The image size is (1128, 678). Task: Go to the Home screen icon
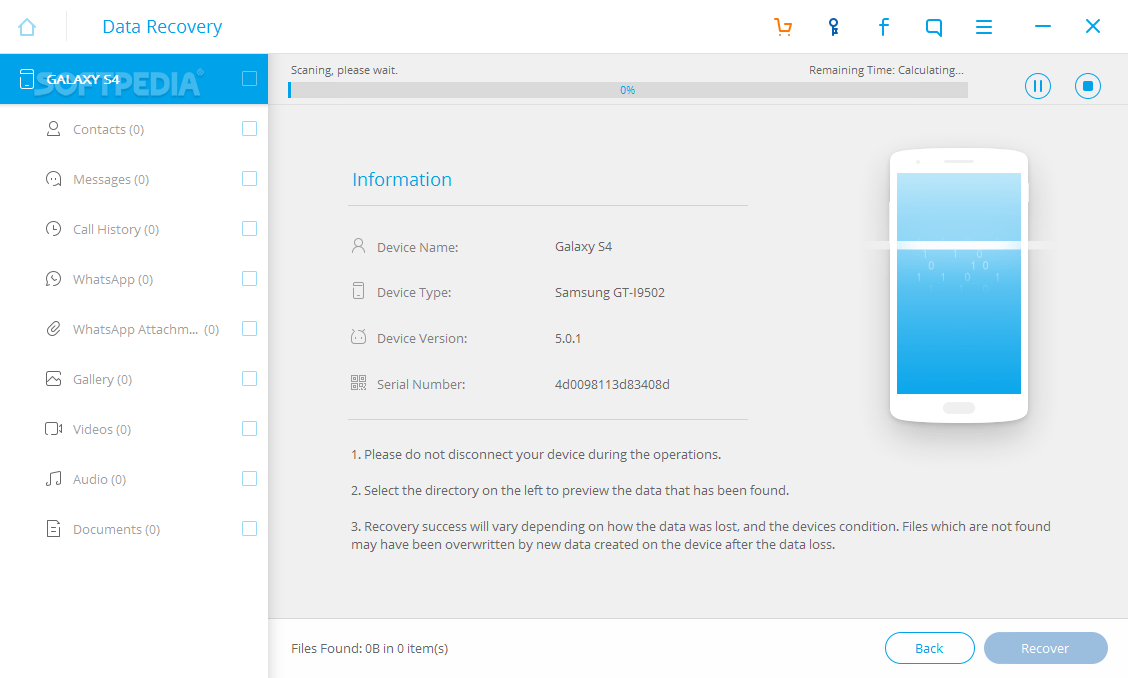coord(27,27)
